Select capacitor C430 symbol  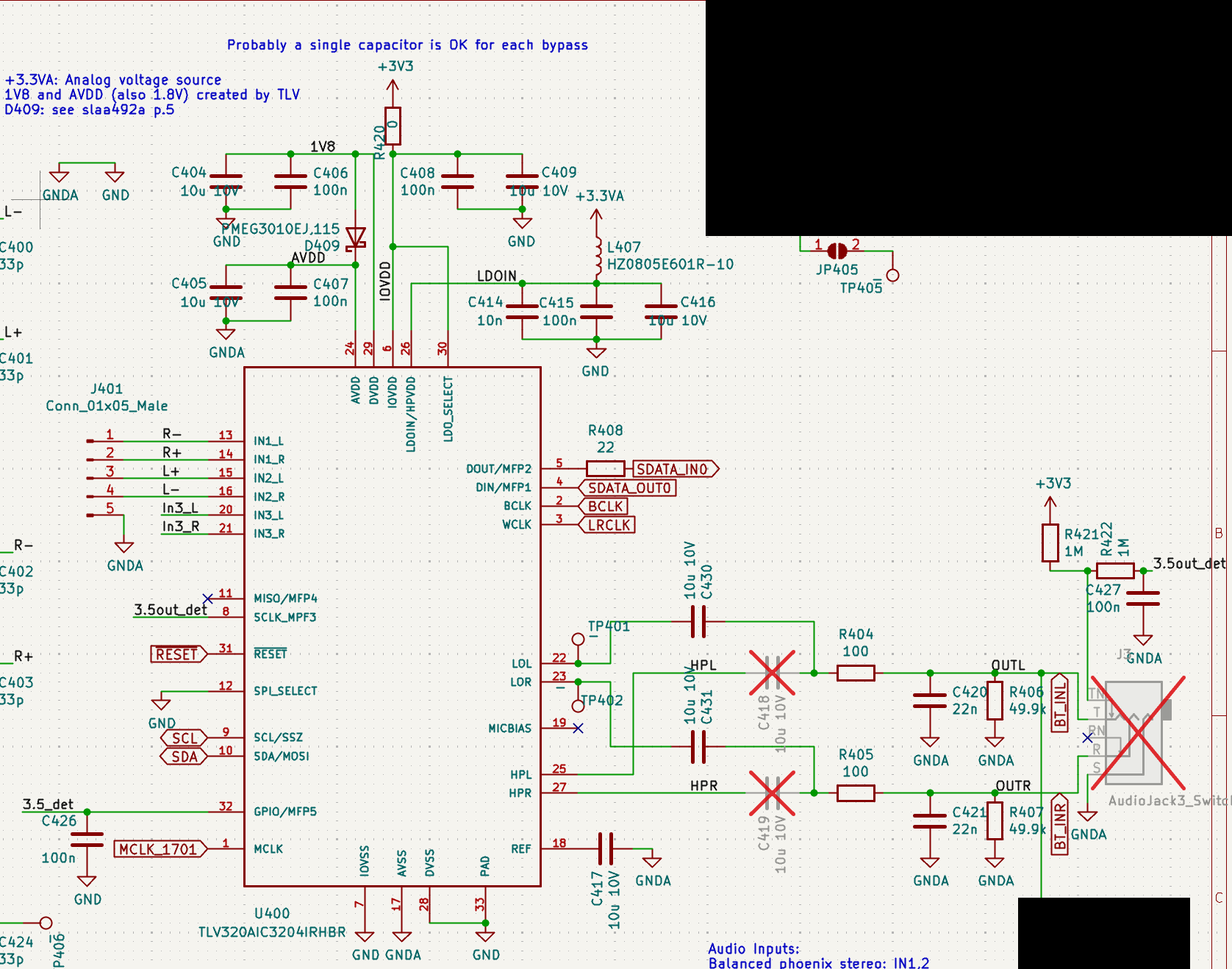(698, 621)
